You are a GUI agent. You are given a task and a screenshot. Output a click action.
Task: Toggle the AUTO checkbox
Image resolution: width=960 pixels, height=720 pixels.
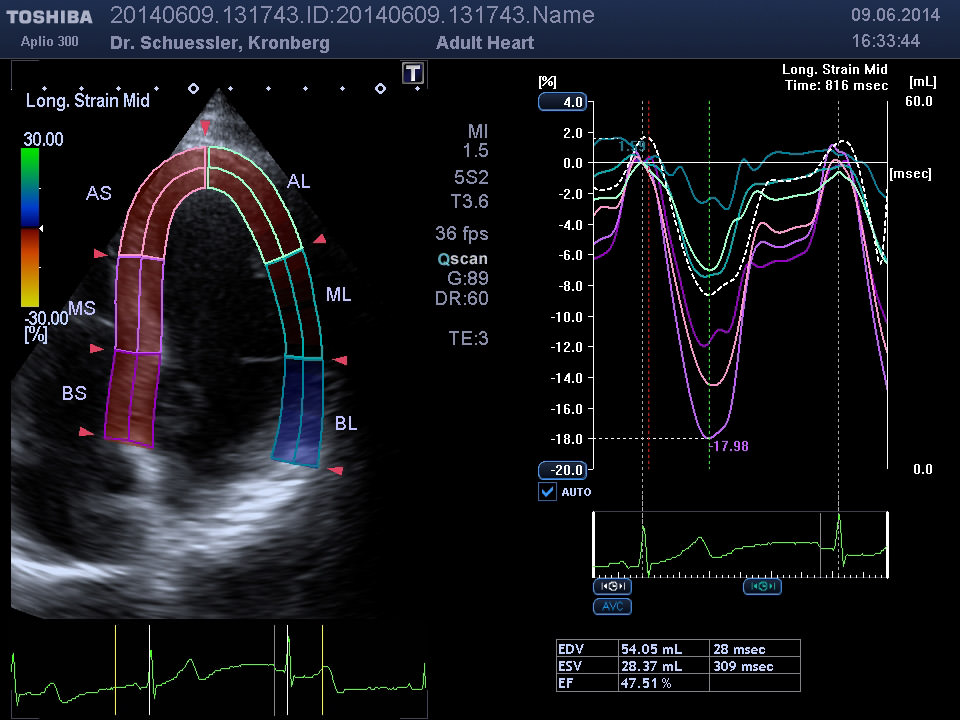click(547, 491)
